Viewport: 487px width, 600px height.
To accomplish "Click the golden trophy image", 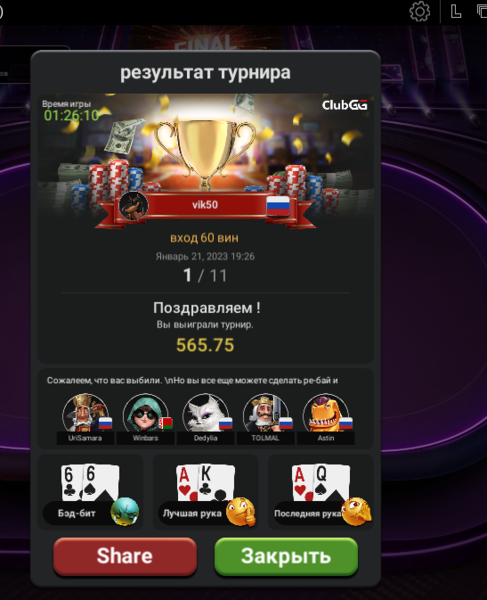I will [205, 153].
